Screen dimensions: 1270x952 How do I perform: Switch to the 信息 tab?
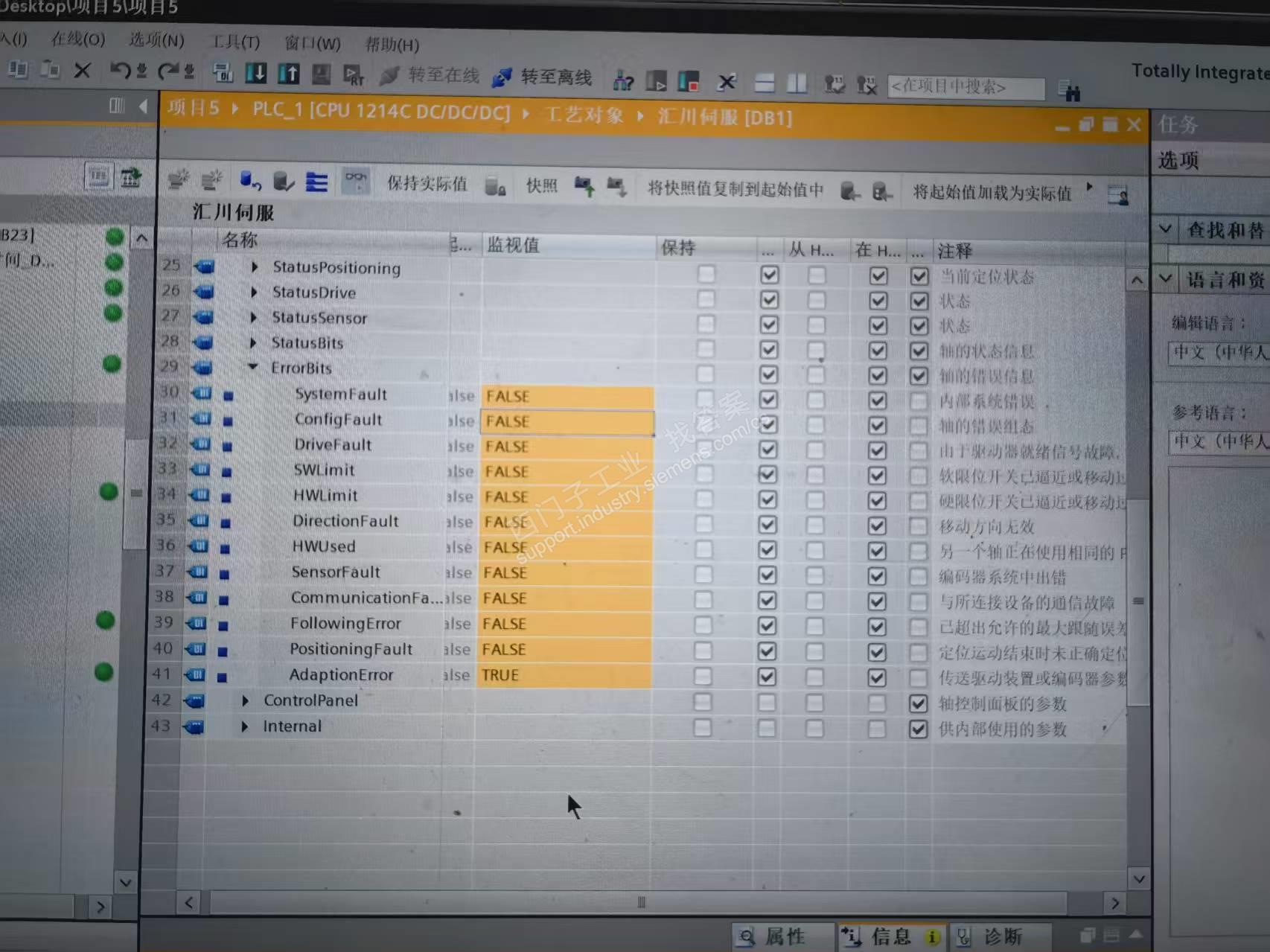pyautogui.click(x=891, y=936)
